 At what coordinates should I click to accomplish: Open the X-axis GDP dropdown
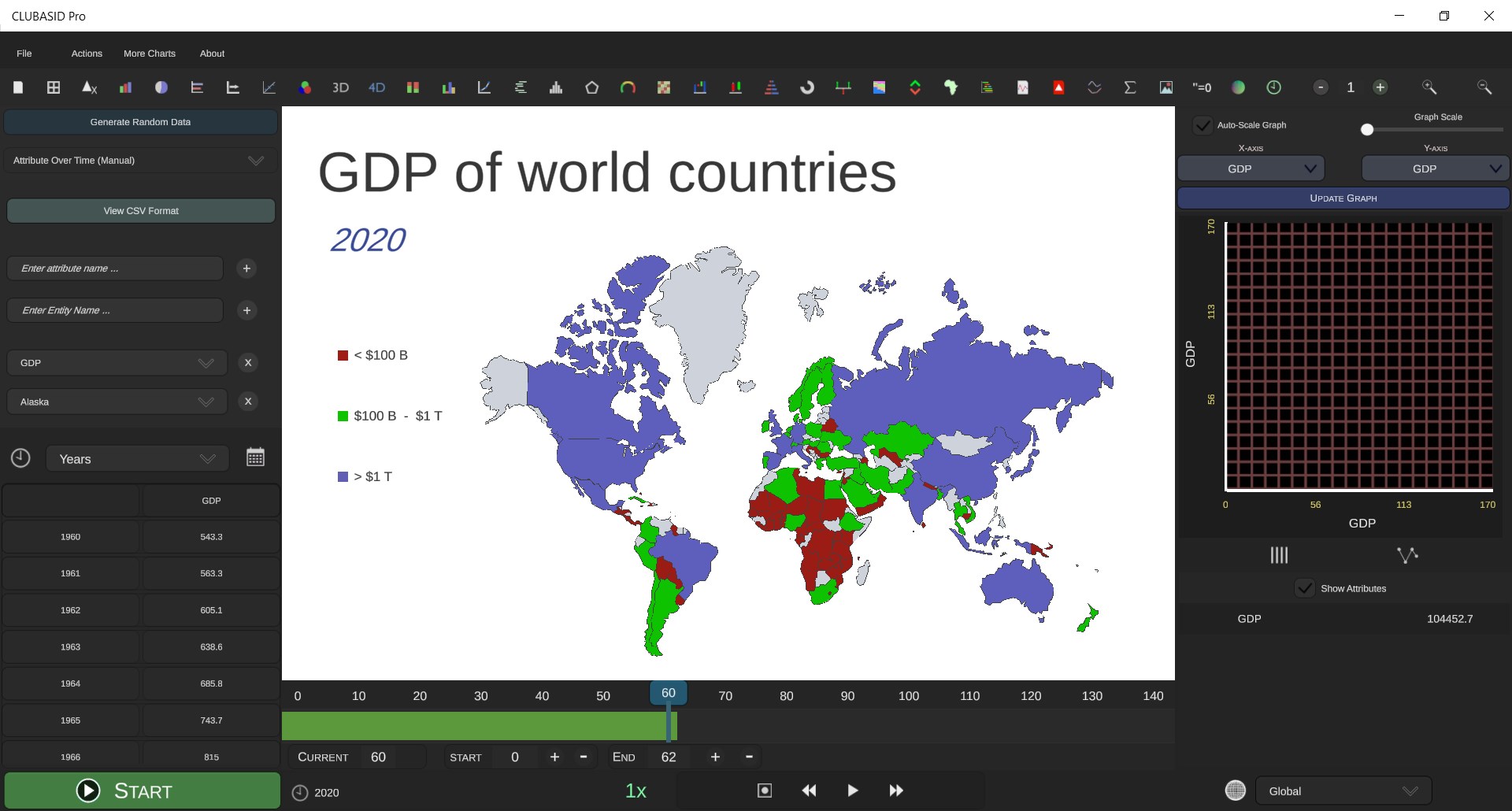pyautogui.click(x=1251, y=168)
